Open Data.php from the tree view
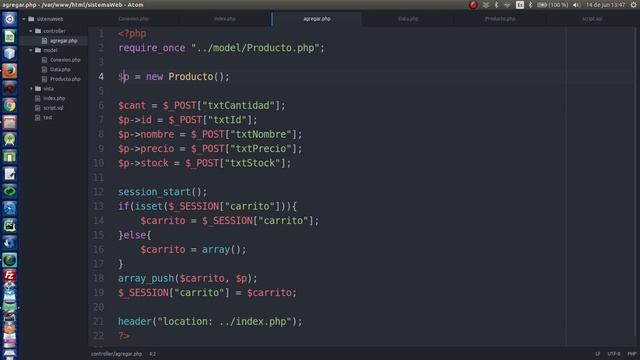This screenshot has height=360, width=640. 60,69
